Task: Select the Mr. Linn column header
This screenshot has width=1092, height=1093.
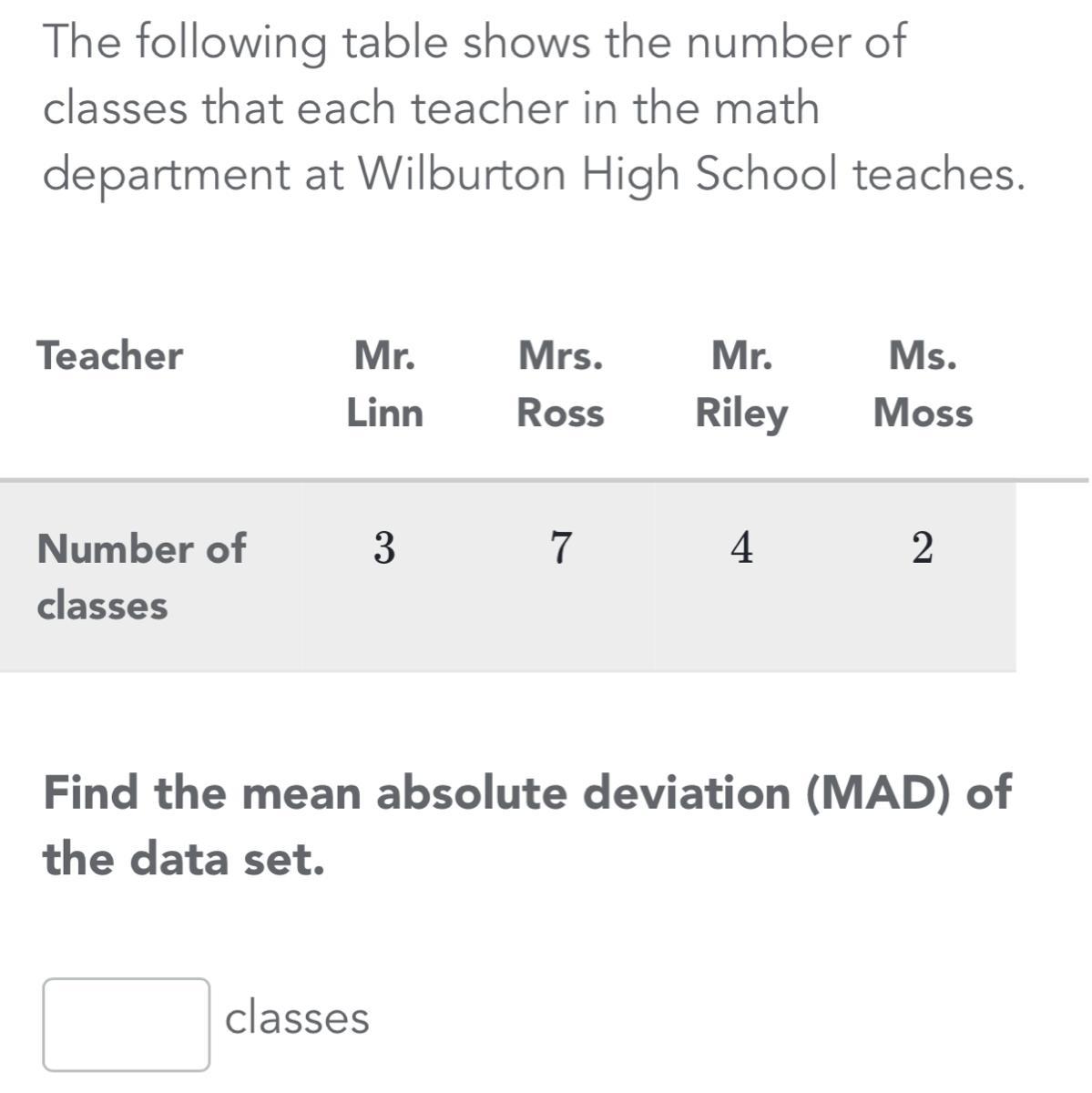Action: (385, 383)
